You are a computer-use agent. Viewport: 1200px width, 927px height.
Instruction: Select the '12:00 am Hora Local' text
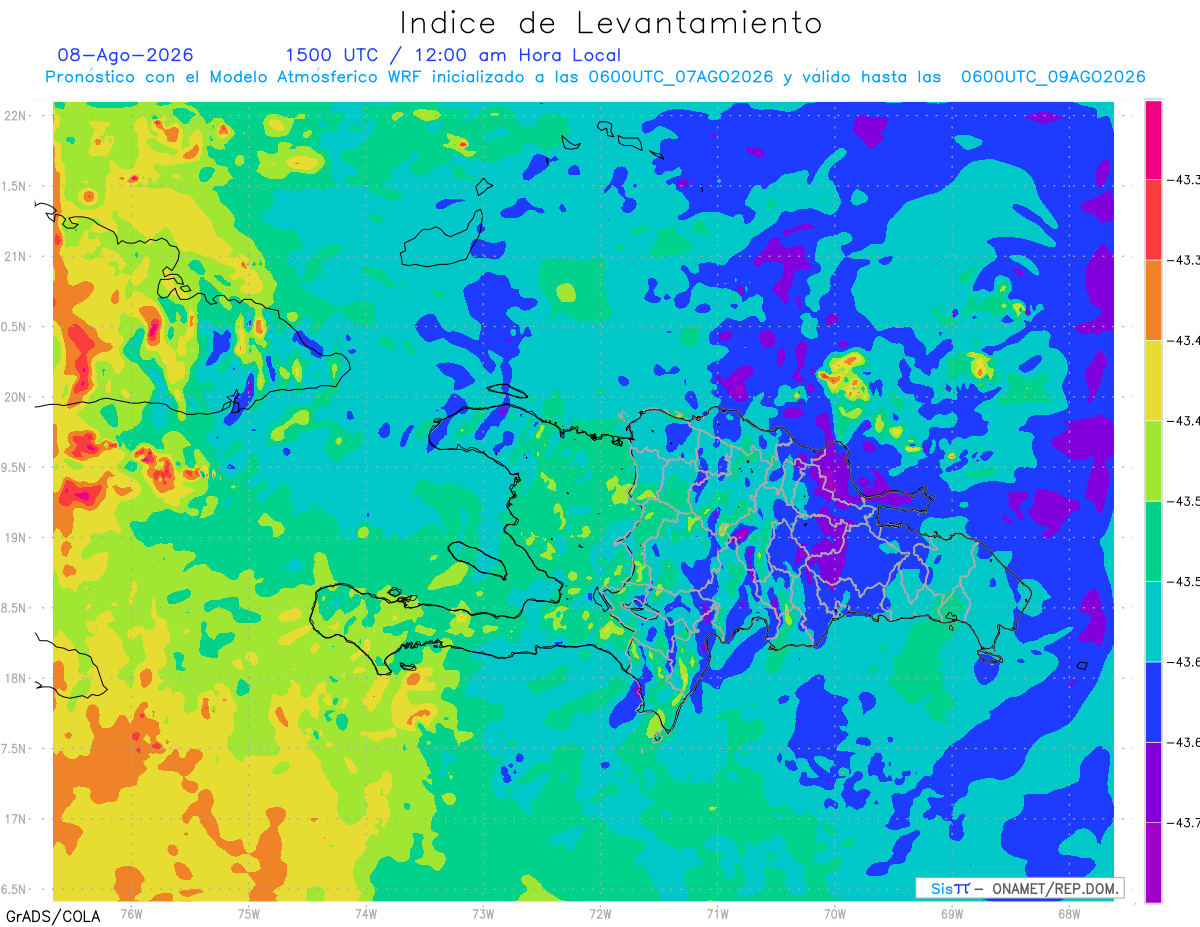[x=517, y=55]
